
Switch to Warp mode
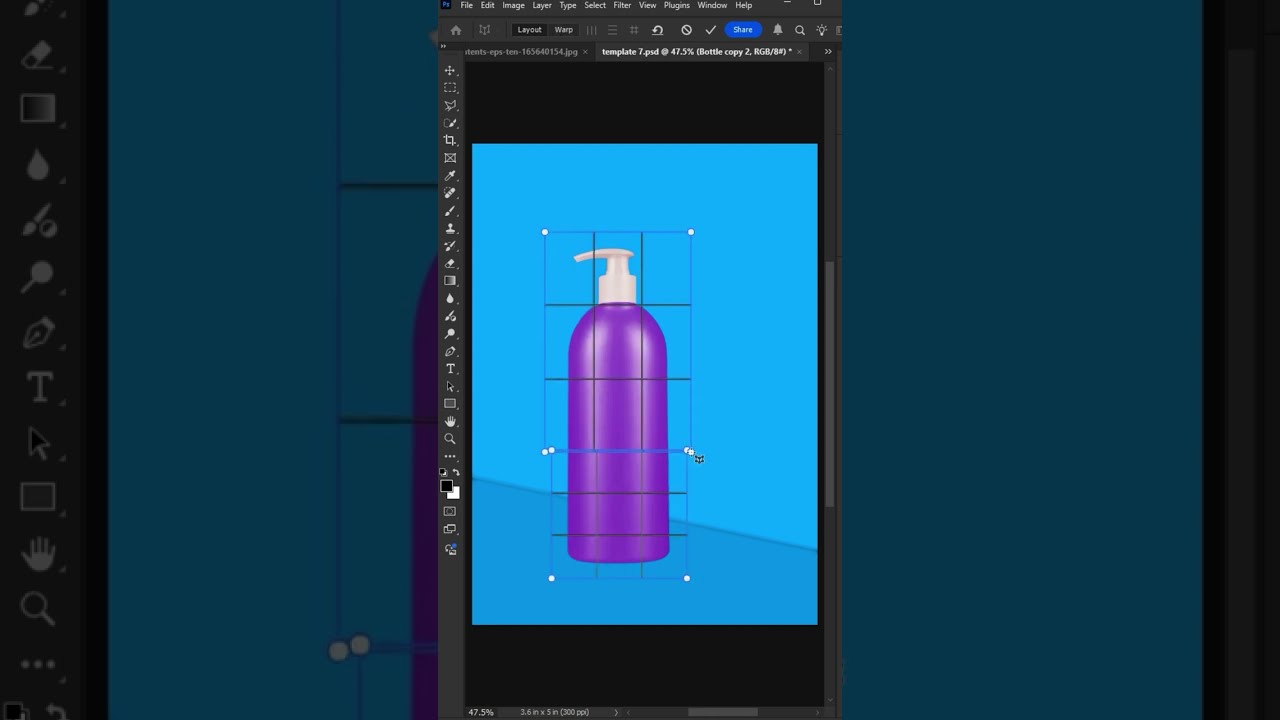pos(564,30)
